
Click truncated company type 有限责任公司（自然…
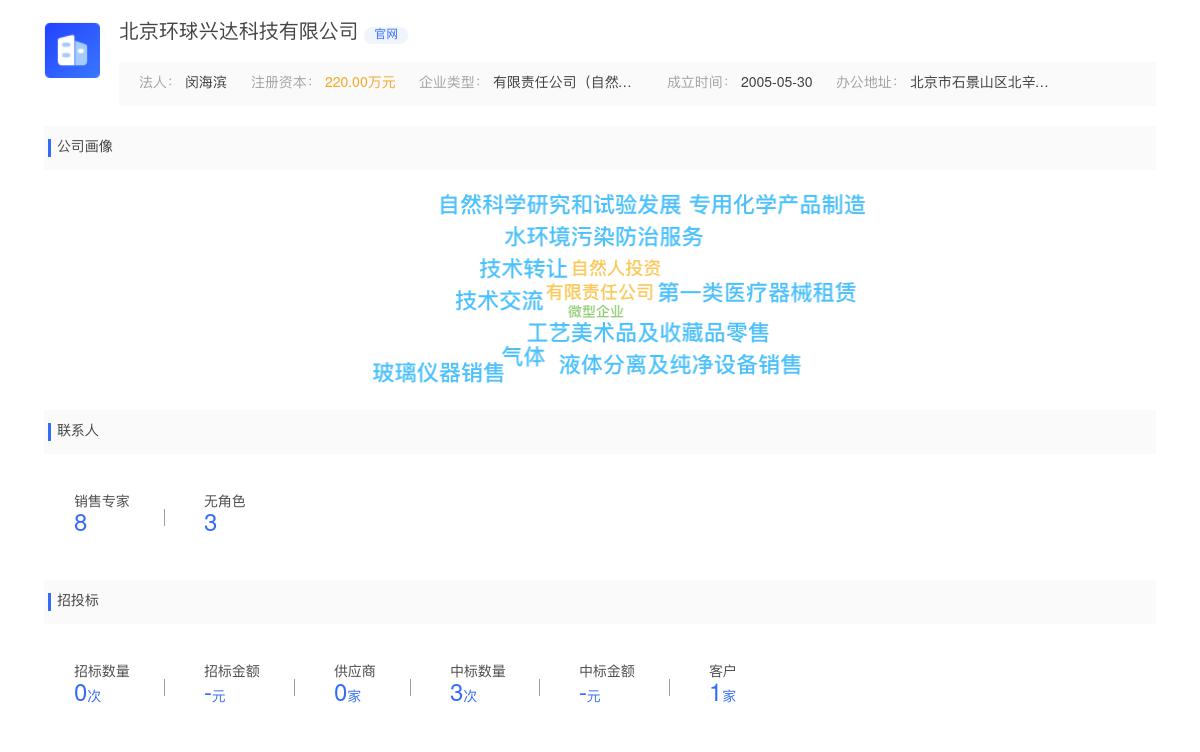click(x=562, y=83)
